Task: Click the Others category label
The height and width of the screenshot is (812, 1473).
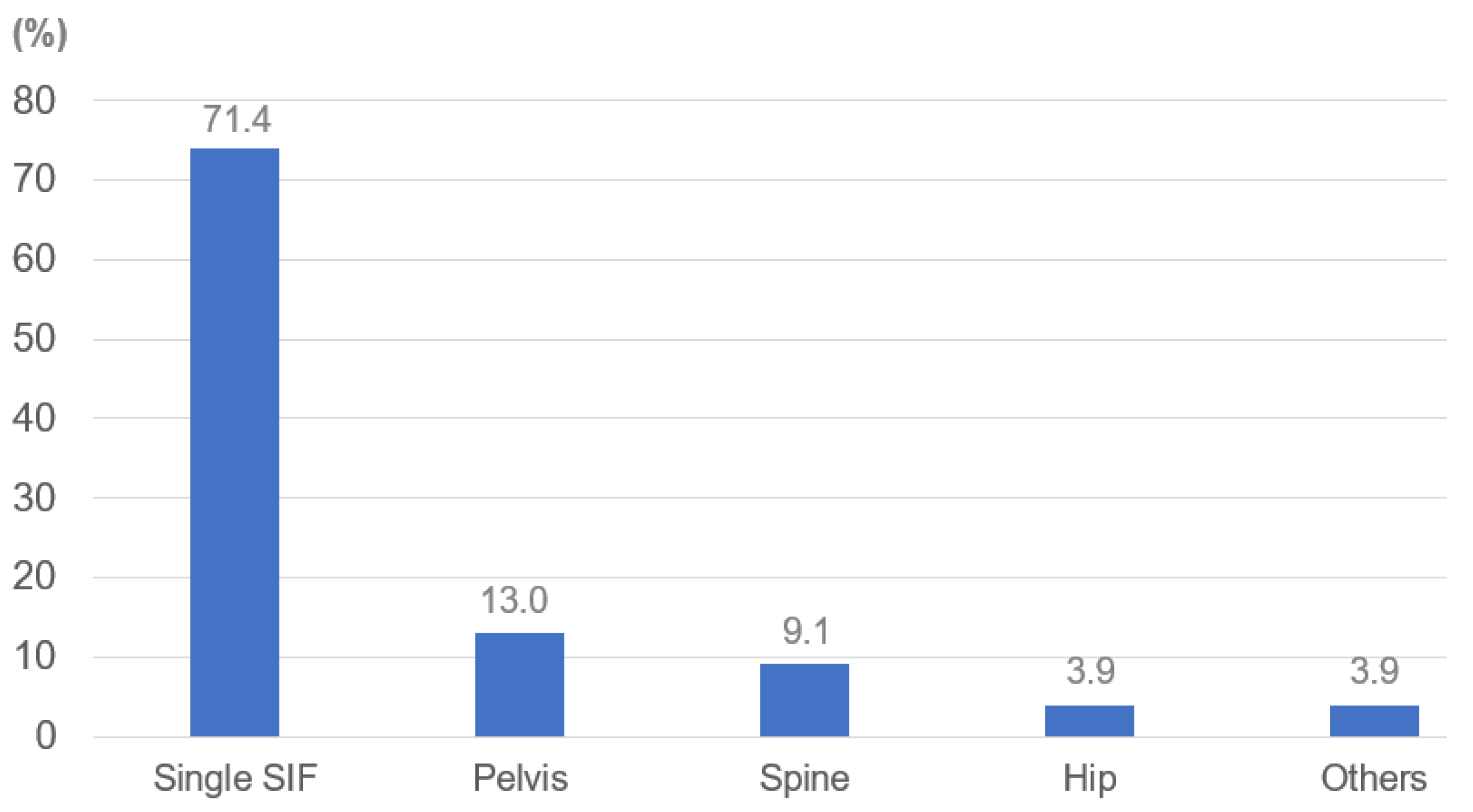Action: pos(1373,778)
